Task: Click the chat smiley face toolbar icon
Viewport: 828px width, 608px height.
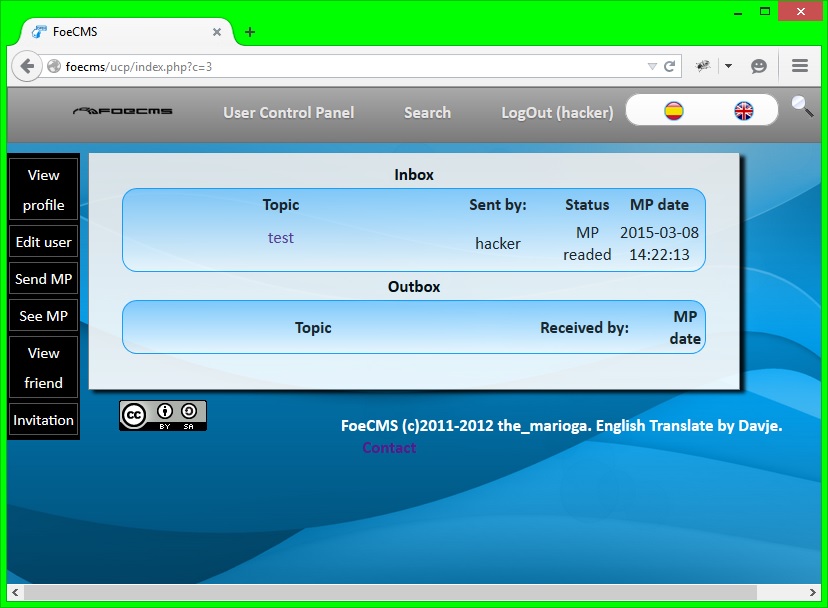Action: point(759,66)
